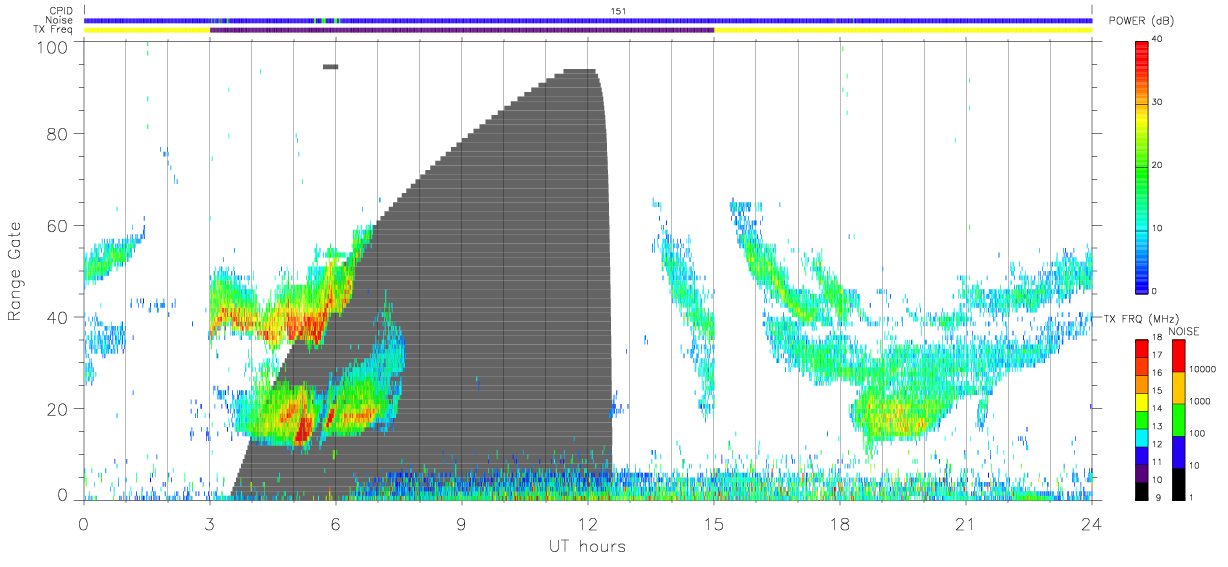Click the UT hours tick label '21'
The image size is (1228, 567).
(965, 523)
